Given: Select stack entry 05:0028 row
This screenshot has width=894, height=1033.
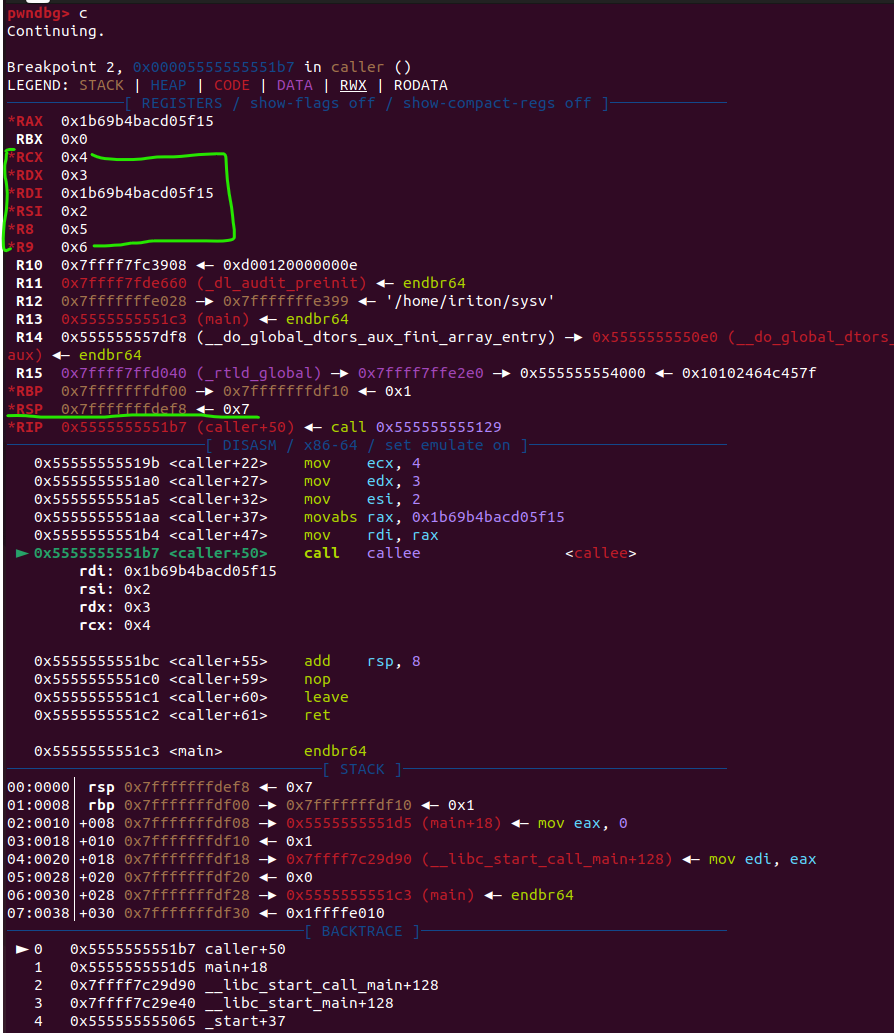Looking at the screenshot, I should click(x=159, y=878).
